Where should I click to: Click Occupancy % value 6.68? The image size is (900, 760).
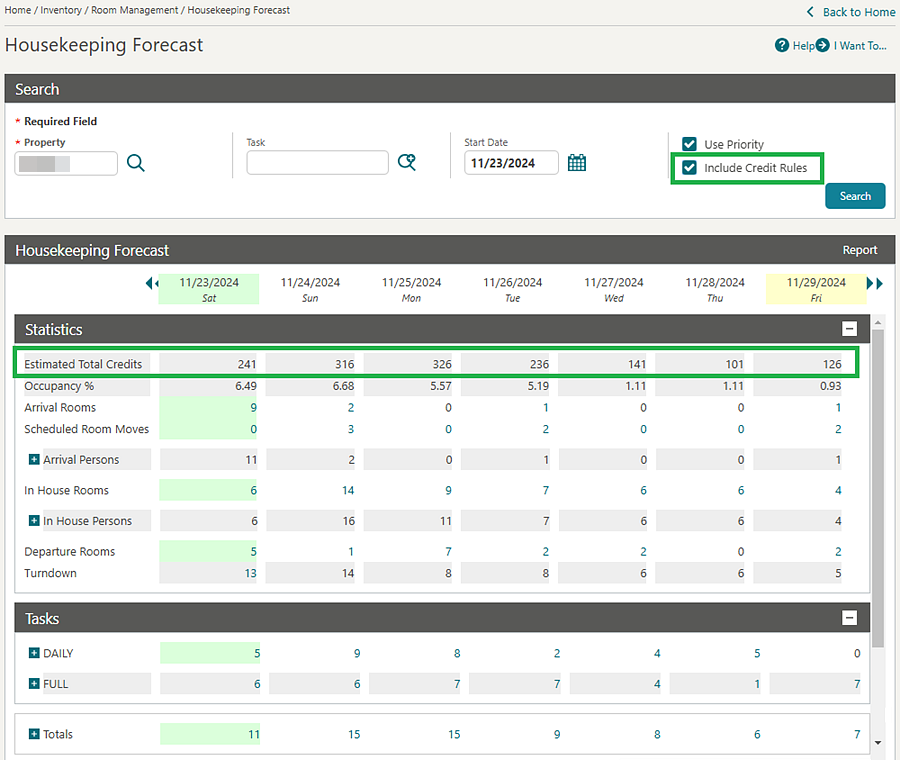pos(343,386)
